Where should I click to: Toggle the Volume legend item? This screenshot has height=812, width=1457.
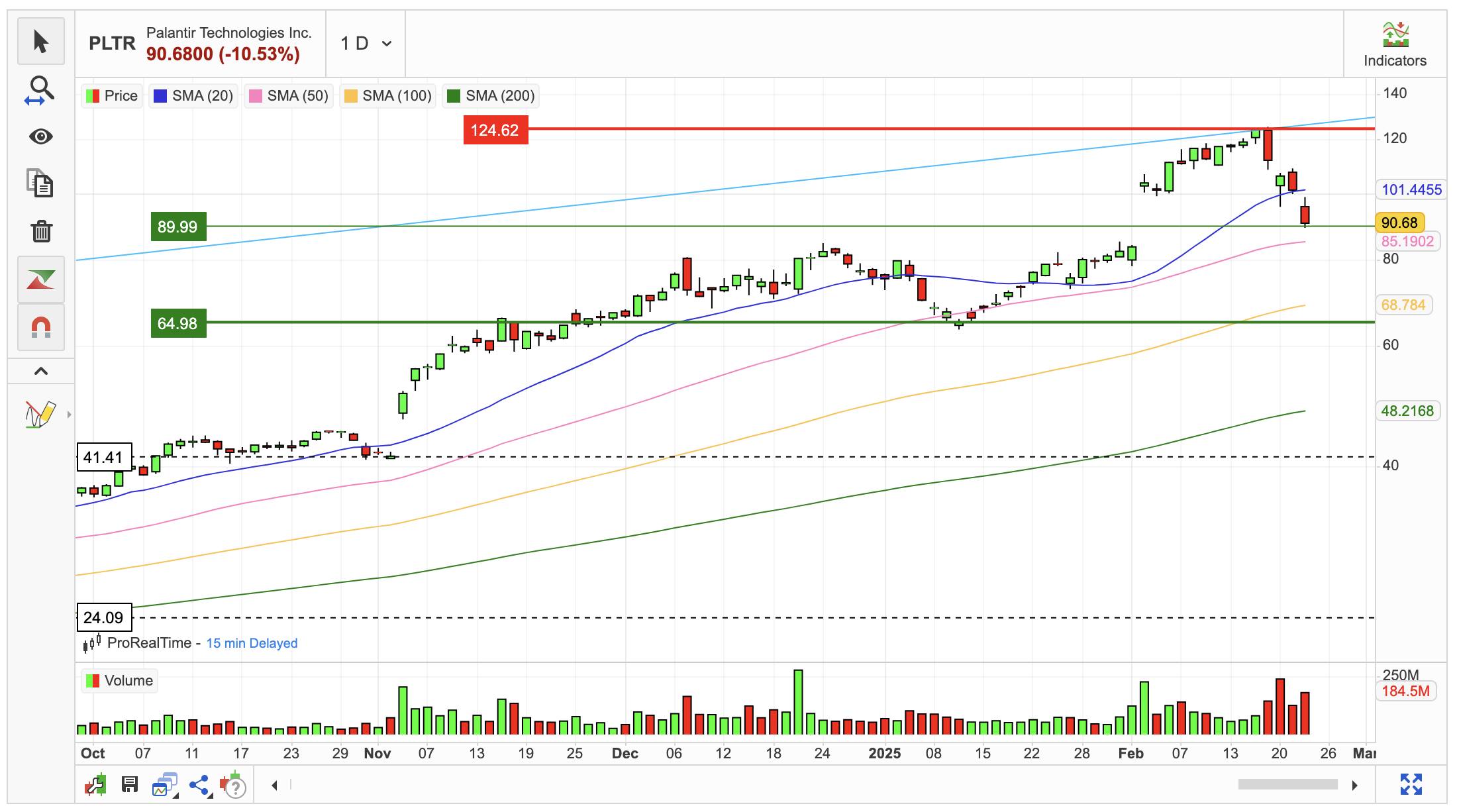click(120, 681)
